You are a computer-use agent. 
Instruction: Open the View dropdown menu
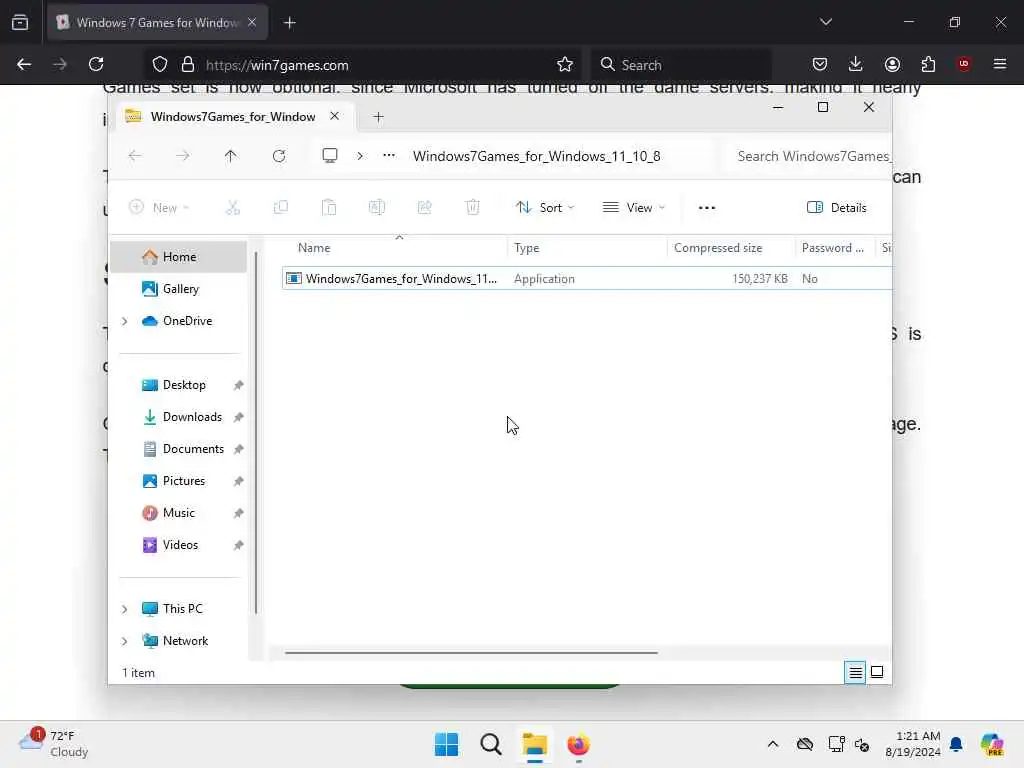(x=633, y=208)
